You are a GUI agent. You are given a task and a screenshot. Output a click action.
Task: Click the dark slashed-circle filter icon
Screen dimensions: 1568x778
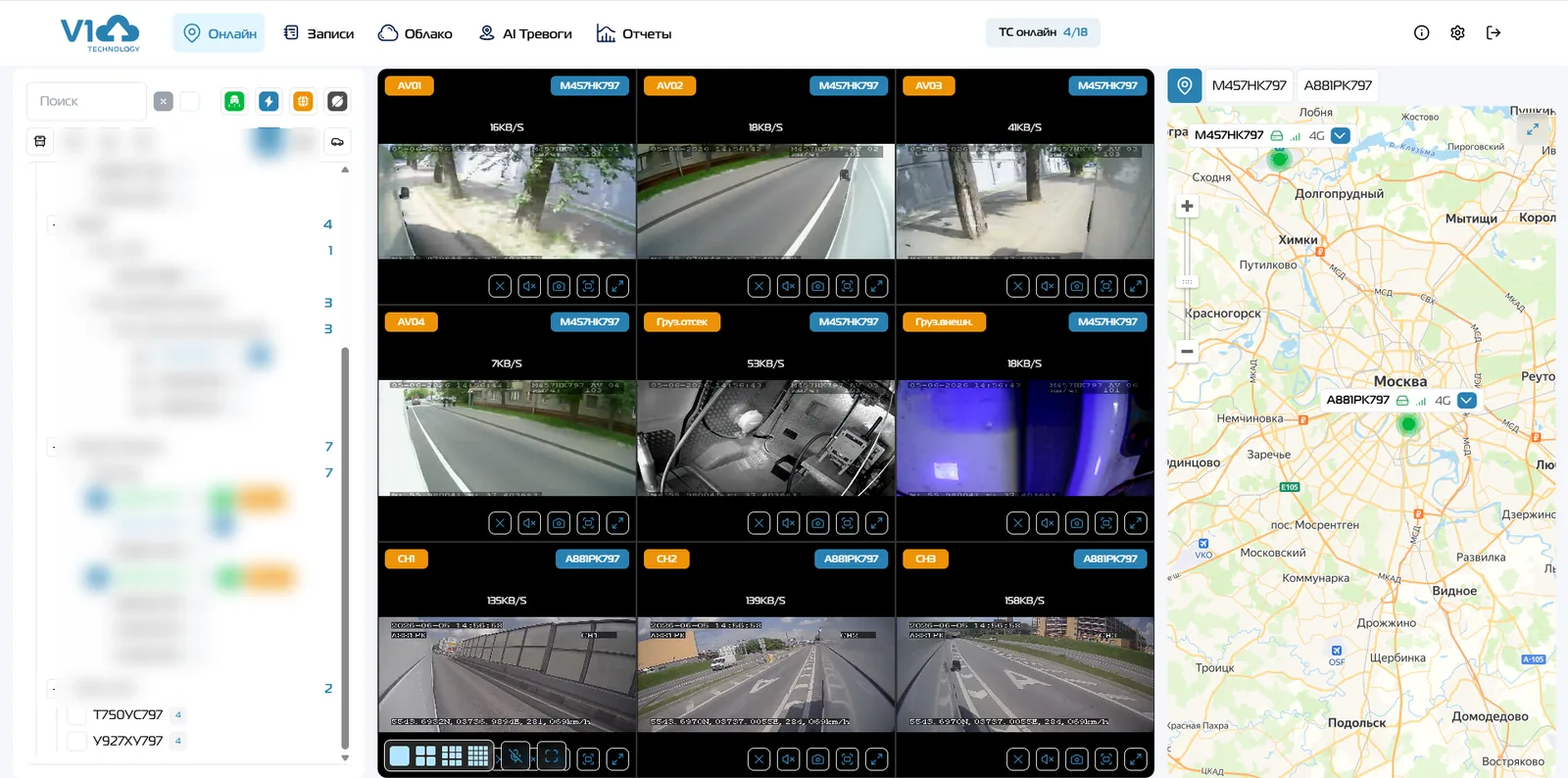(x=337, y=101)
